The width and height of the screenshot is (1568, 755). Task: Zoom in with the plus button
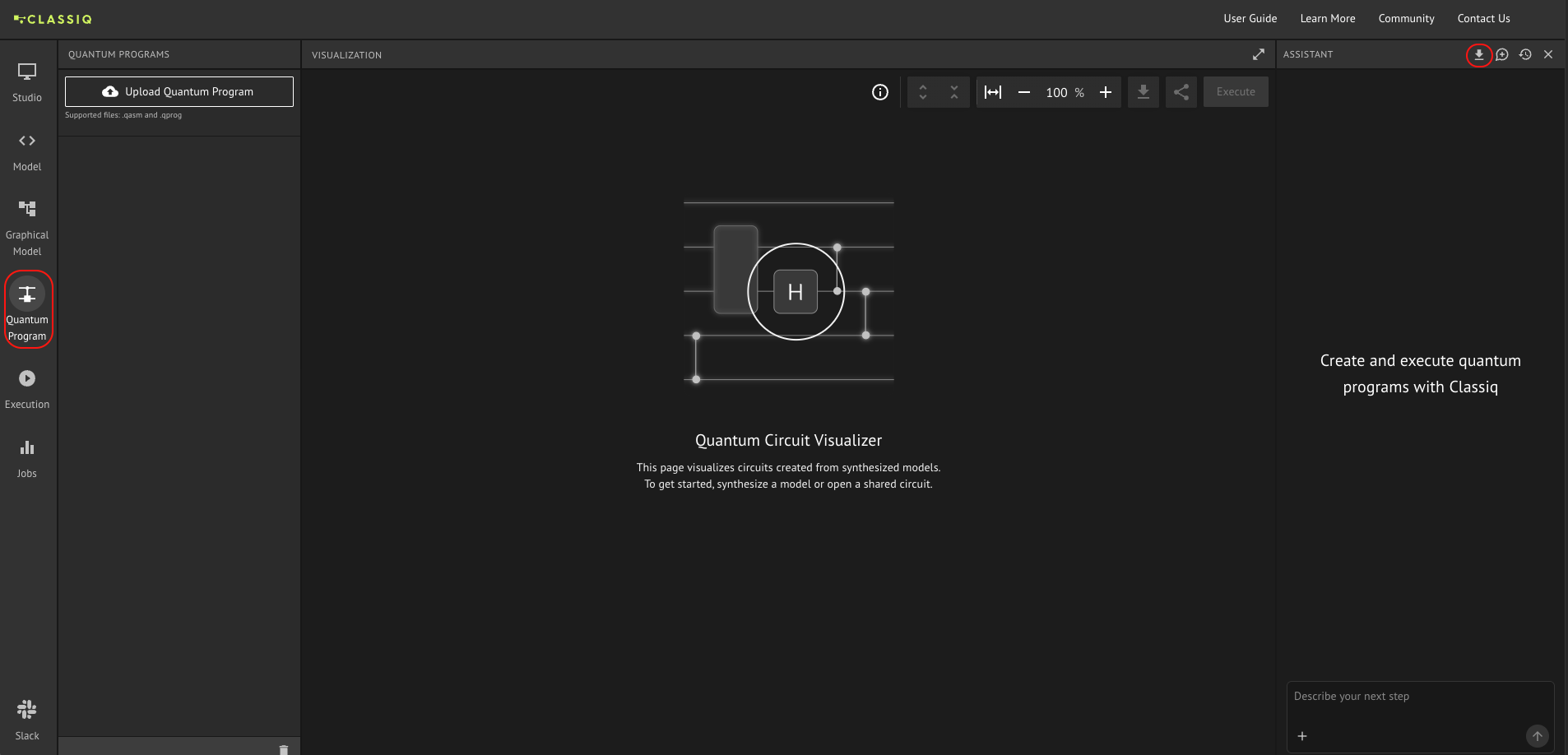click(x=1106, y=92)
